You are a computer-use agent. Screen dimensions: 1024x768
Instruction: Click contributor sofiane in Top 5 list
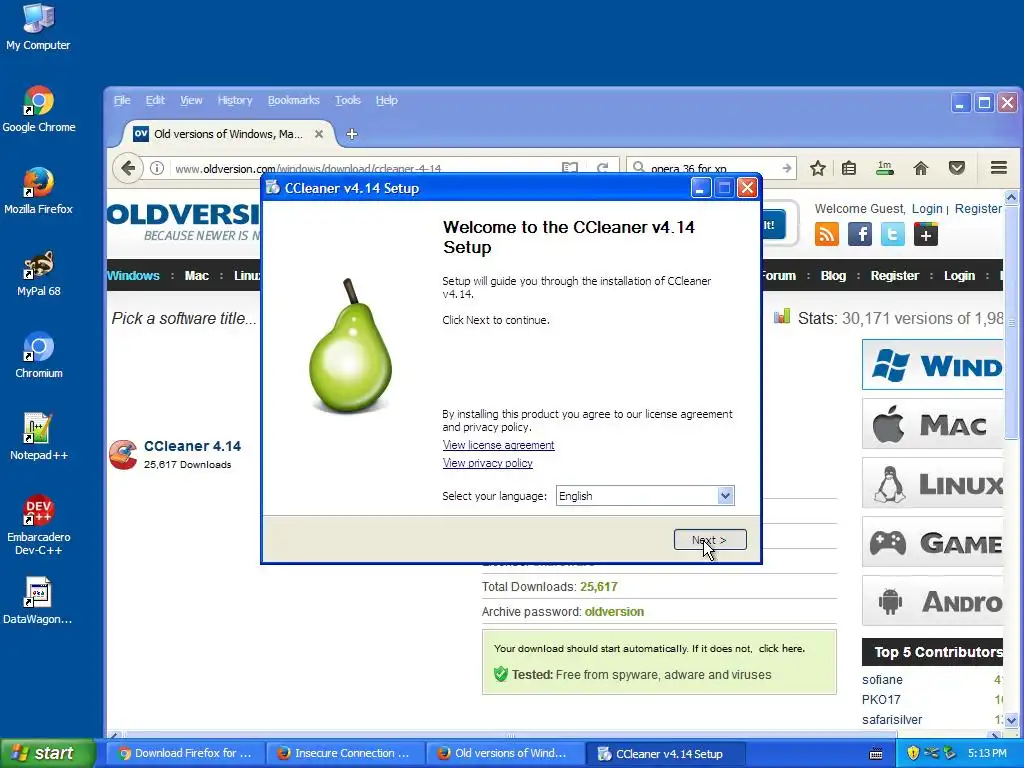point(882,680)
